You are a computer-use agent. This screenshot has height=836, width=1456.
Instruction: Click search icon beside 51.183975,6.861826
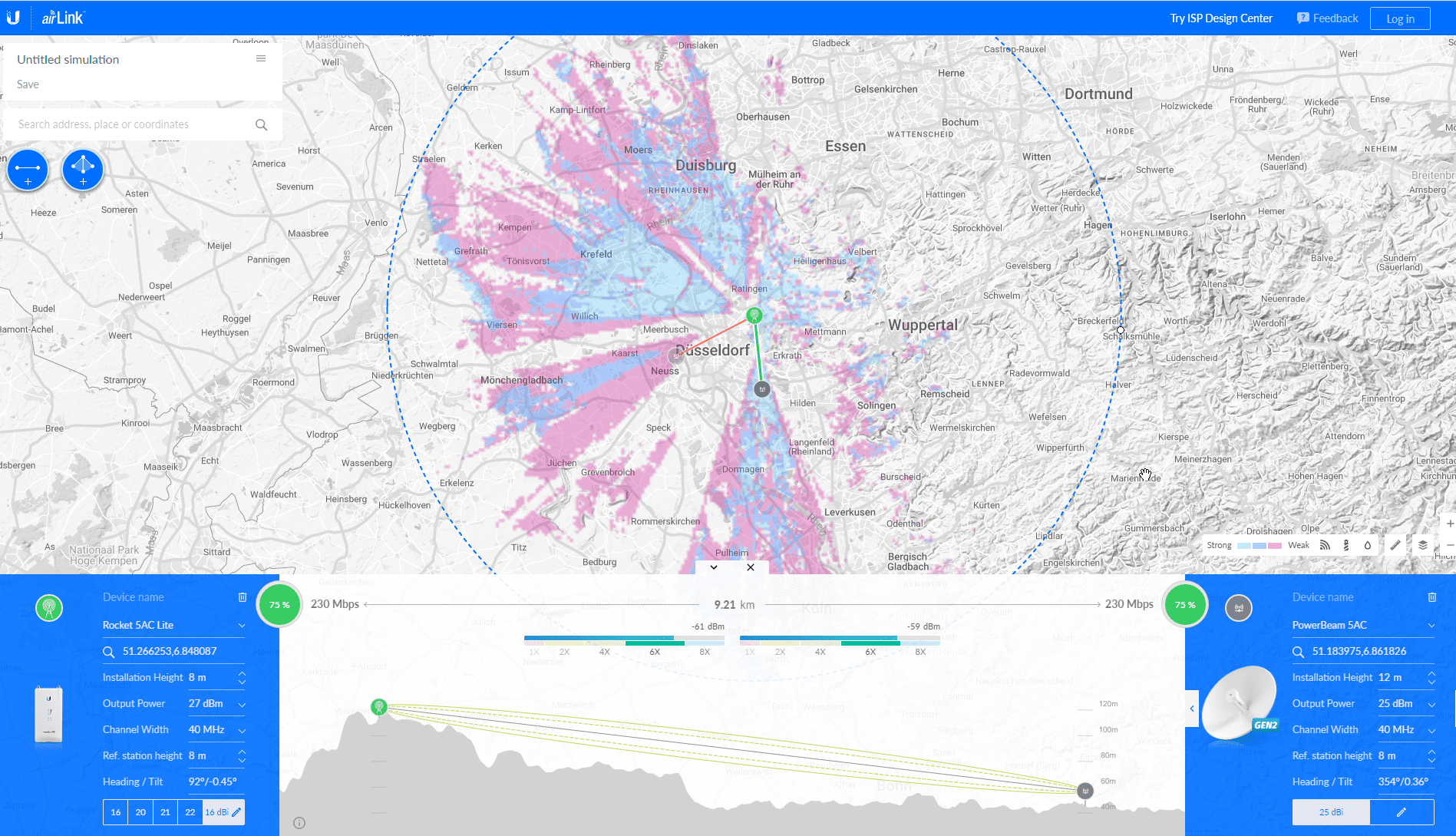(x=1299, y=652)
